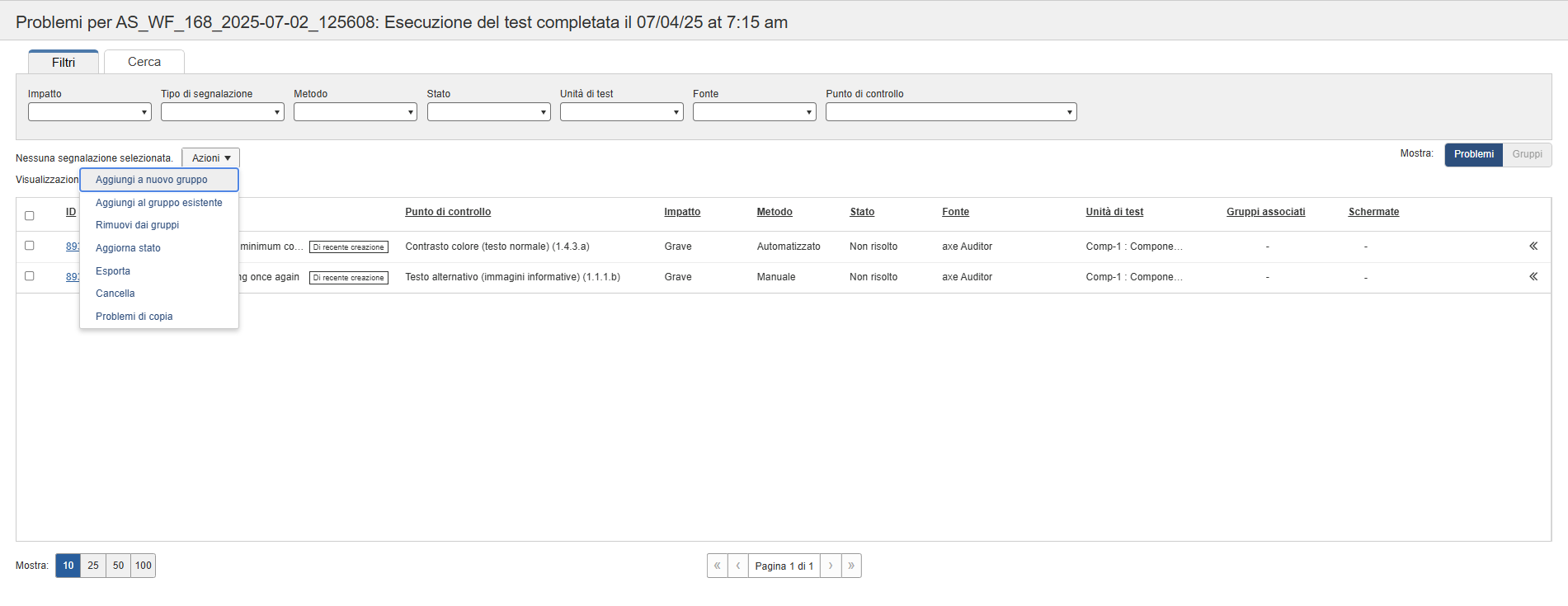Select 'Esporta' from the actions menu
The image size is (1568, 606).
coord(113,271)
